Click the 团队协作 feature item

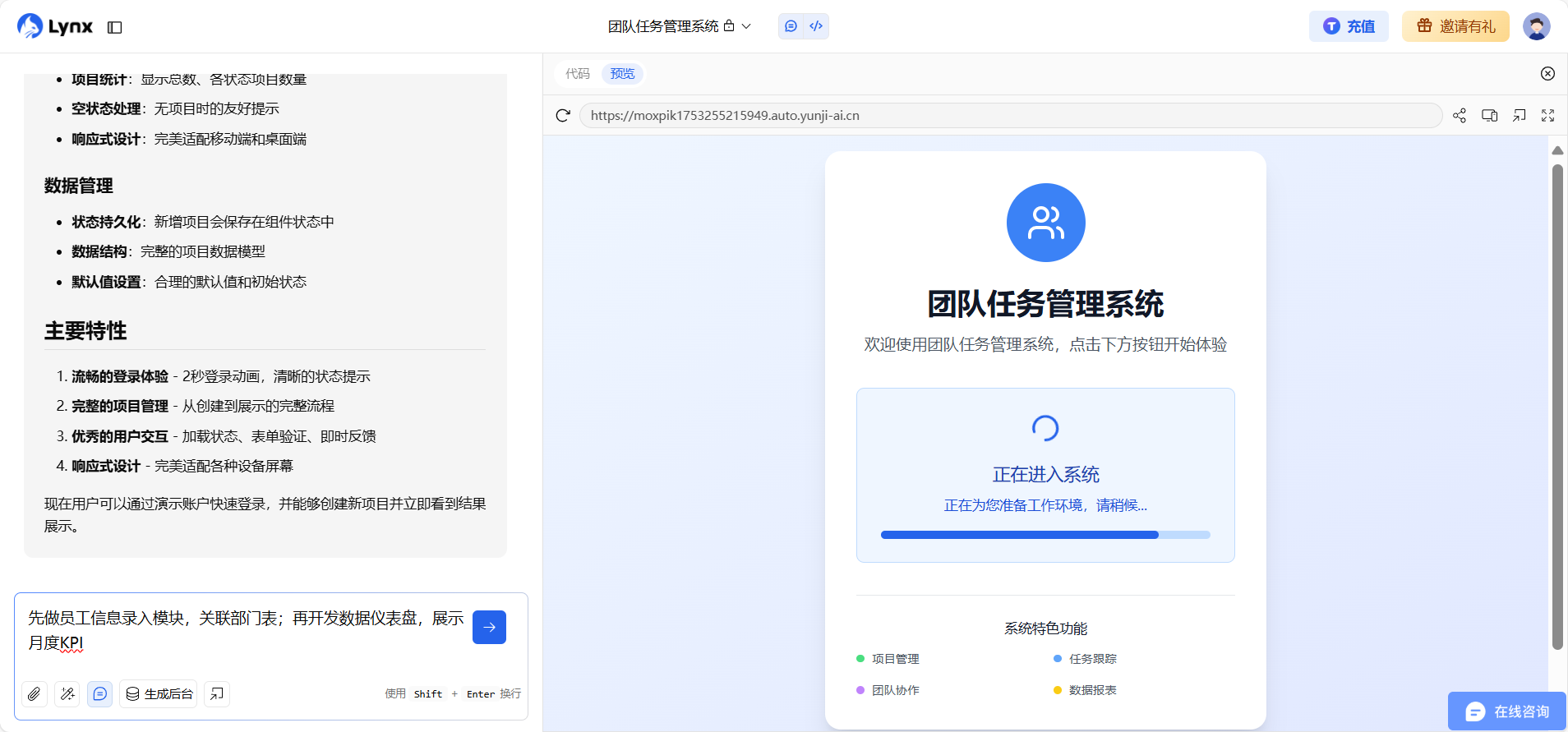tap(888, 690)
